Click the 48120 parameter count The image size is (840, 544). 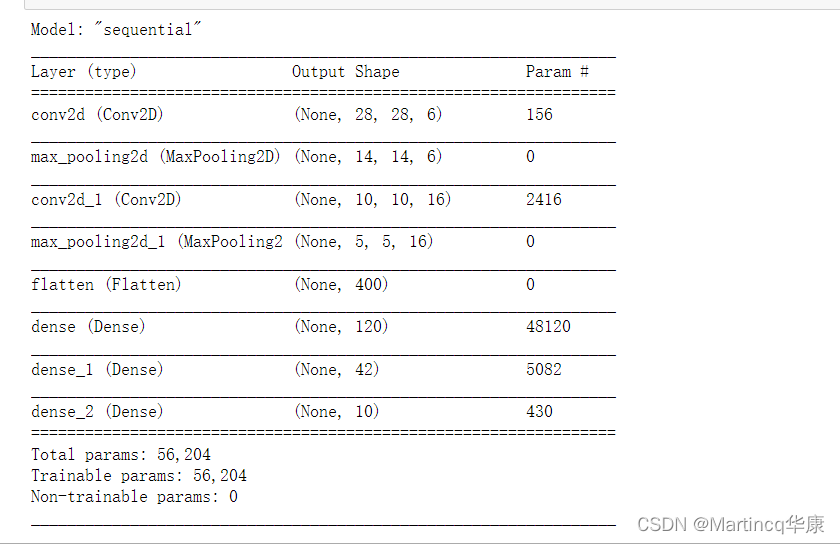point(548,327)
